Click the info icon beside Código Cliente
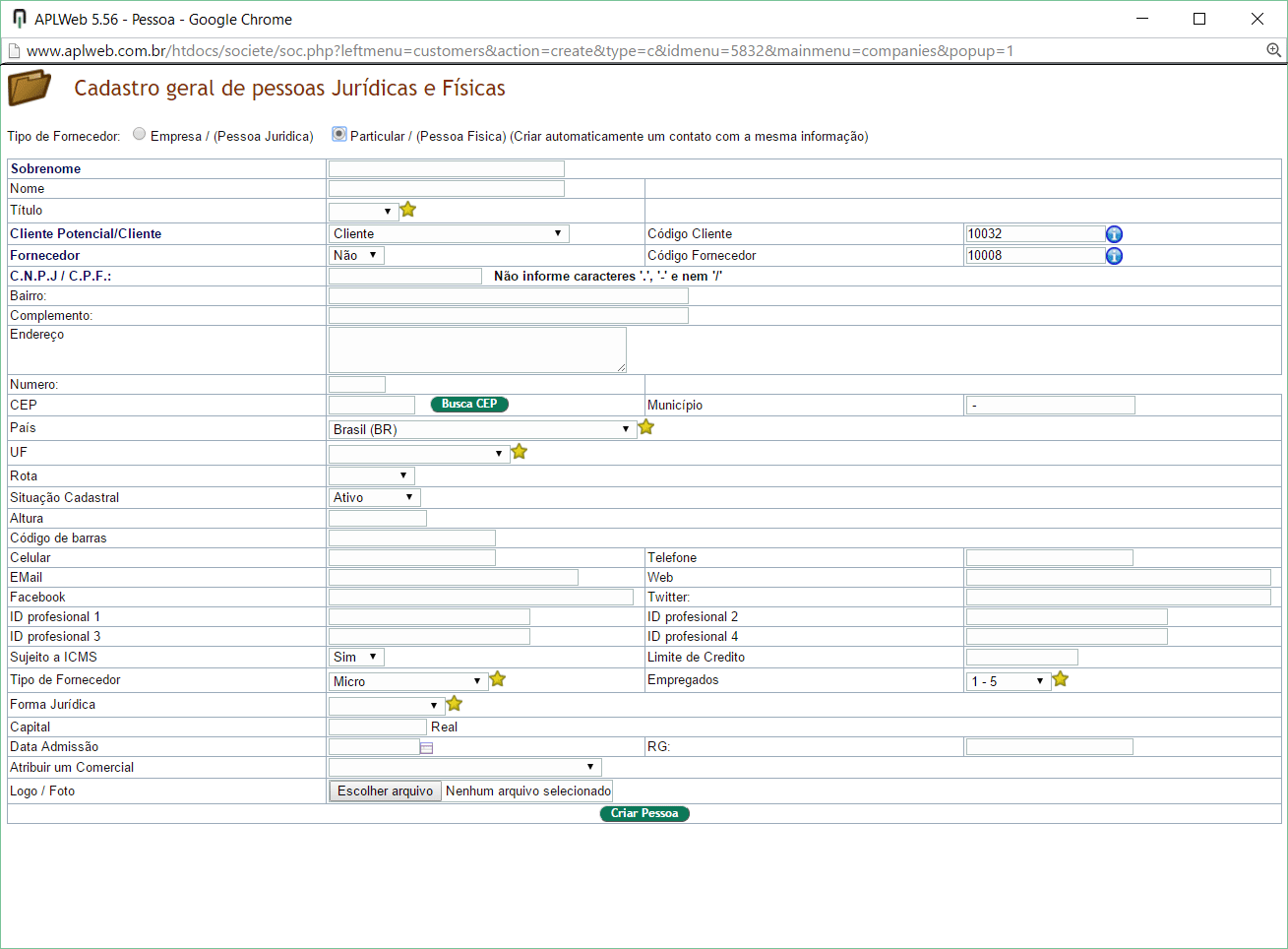Image resolution: width=1288 pixels, height=949 pixels. (x=1114, y=234)
